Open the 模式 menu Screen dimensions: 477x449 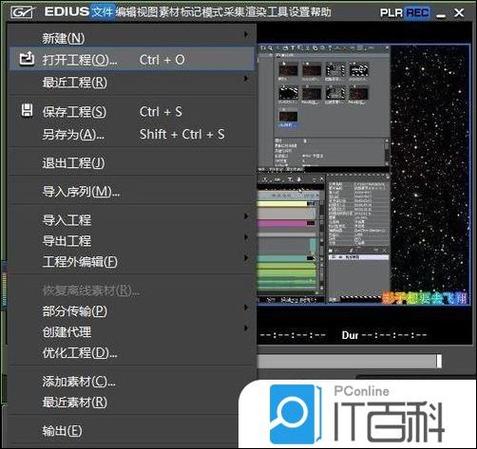[212, 12]
